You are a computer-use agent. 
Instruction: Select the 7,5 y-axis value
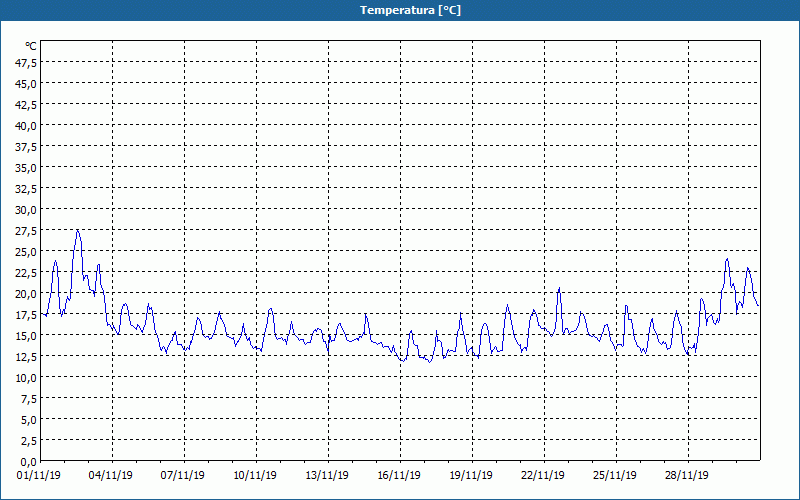click(x=29, y=398)
